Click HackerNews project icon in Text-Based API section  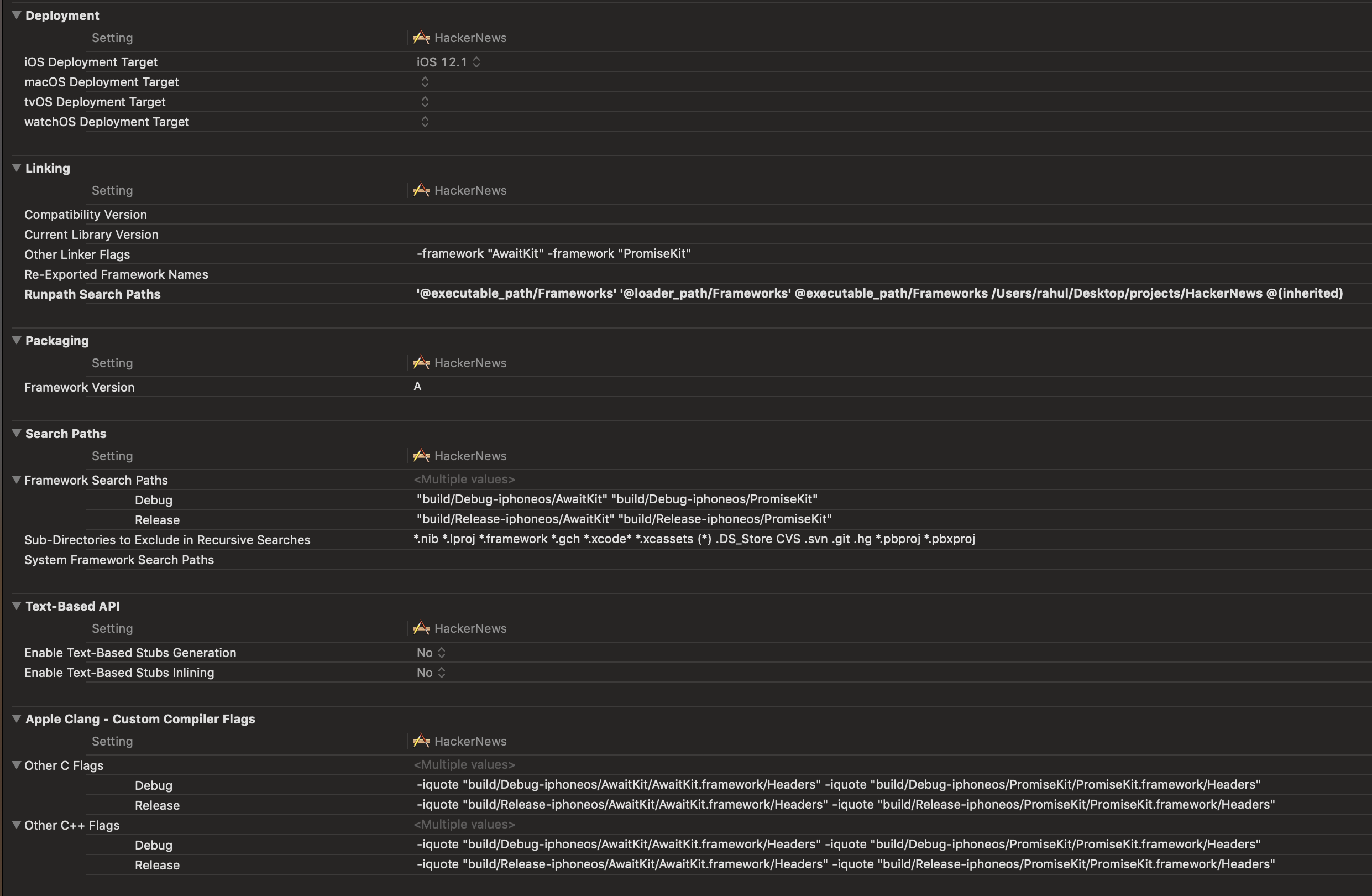421,628
